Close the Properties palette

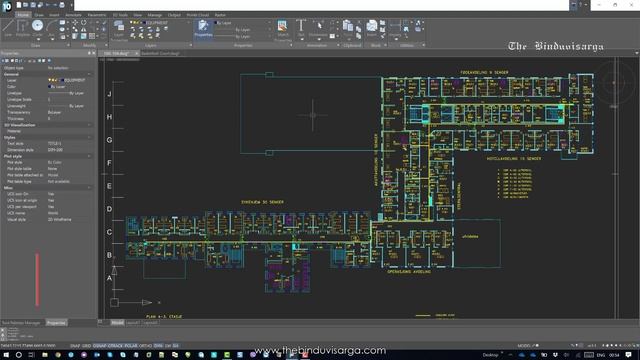(x=93, y=53)
